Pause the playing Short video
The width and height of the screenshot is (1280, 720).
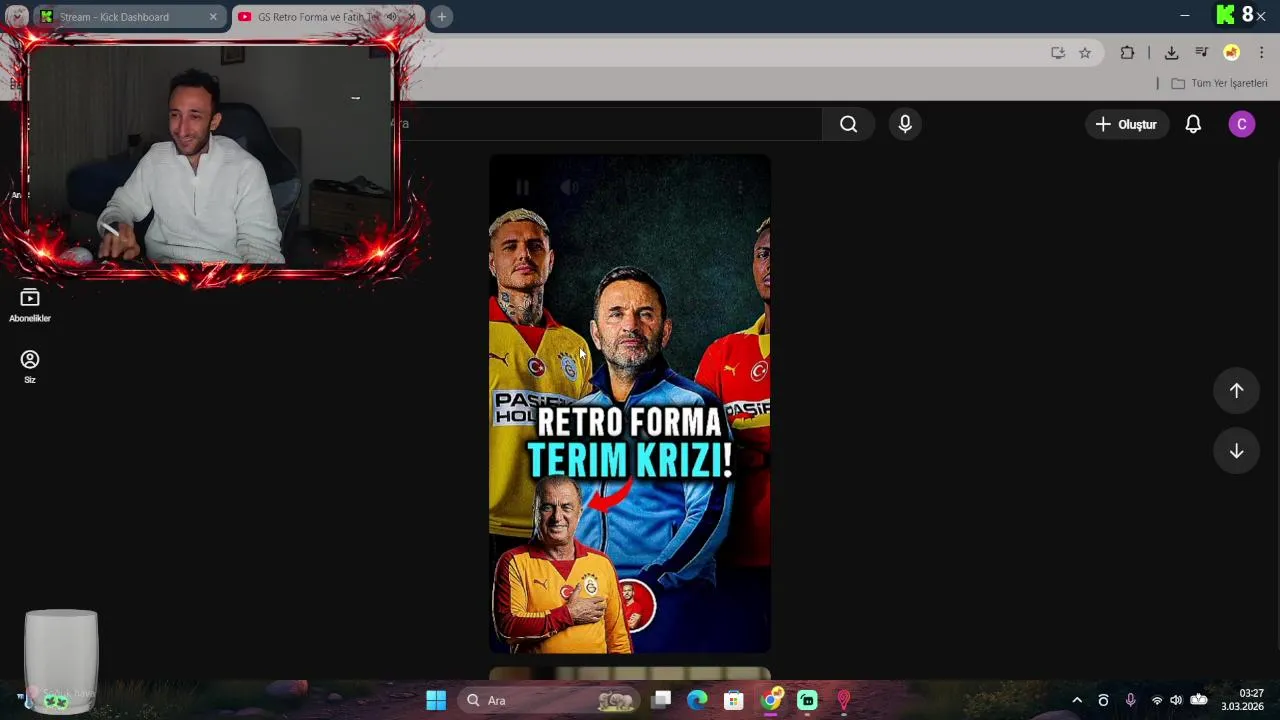coord(522,187)
